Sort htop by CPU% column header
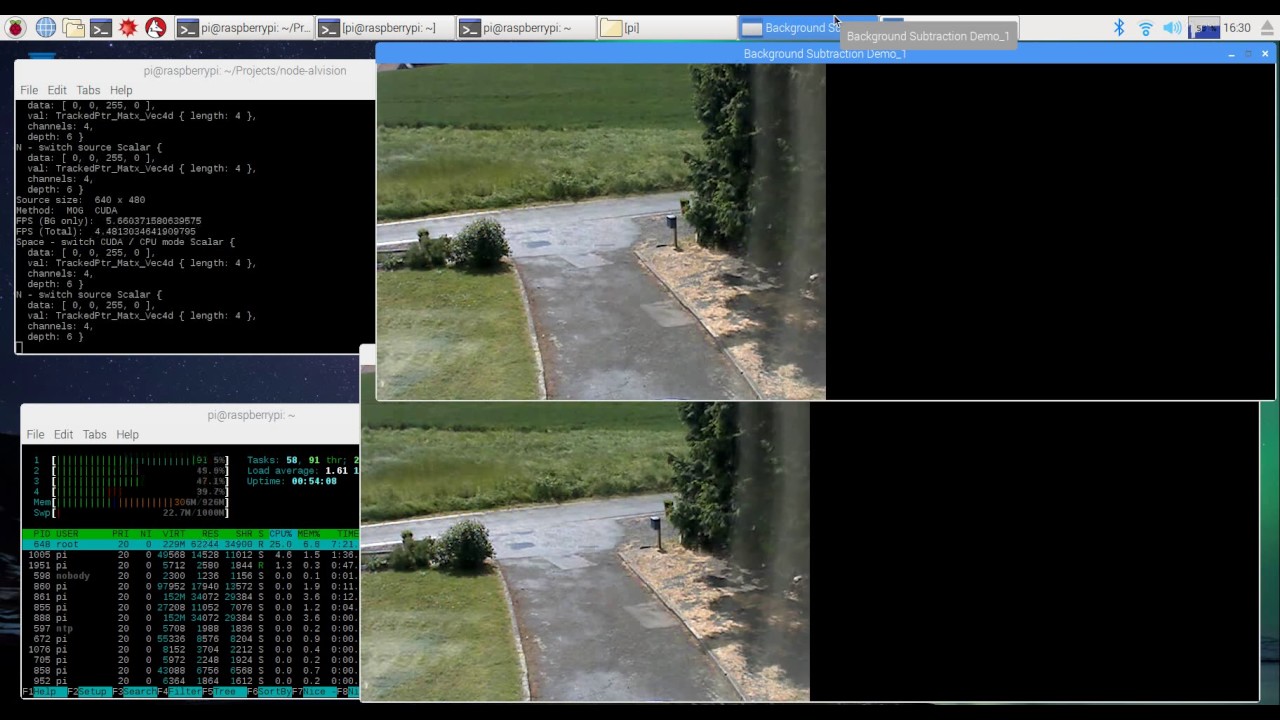 coord(281,534)
